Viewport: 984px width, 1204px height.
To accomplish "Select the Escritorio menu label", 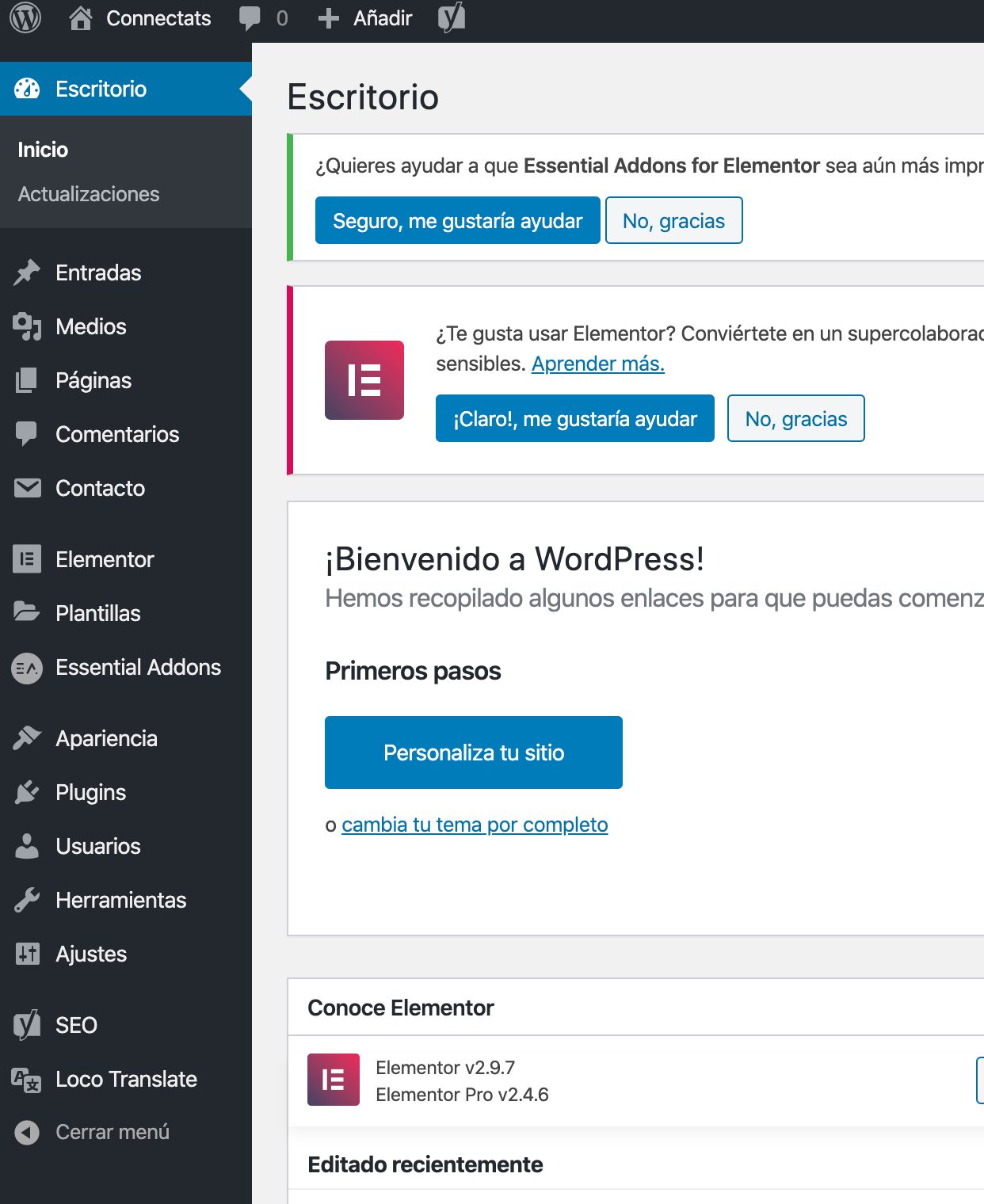I will 101,89.
